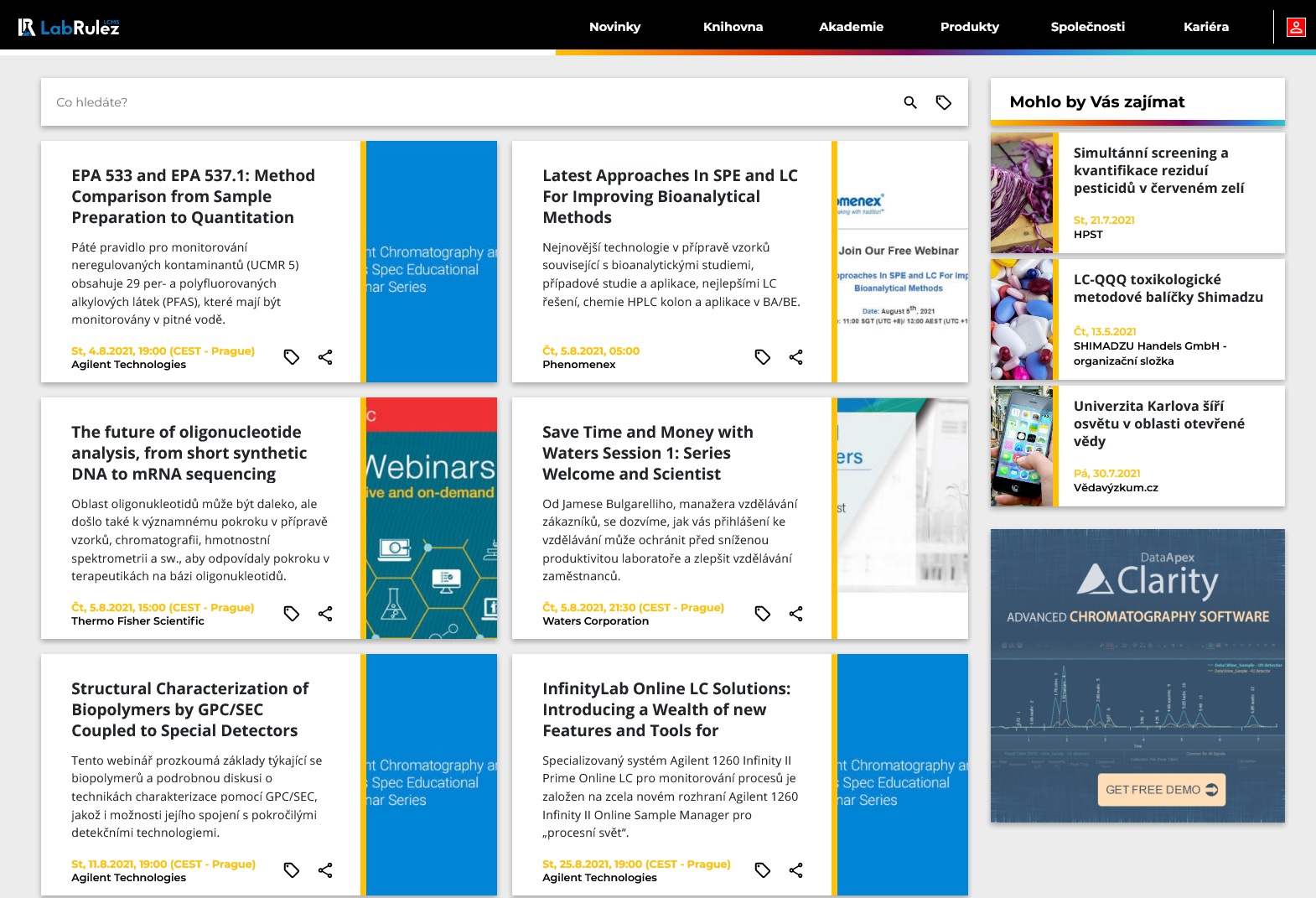Click Thermo Fisher Scientific company name

137,621
